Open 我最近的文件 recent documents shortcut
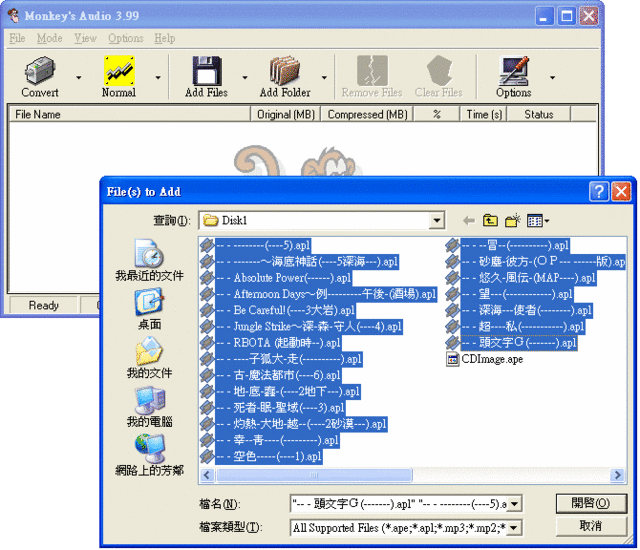This screenshot has height=550, width=640. click(149, 261)
